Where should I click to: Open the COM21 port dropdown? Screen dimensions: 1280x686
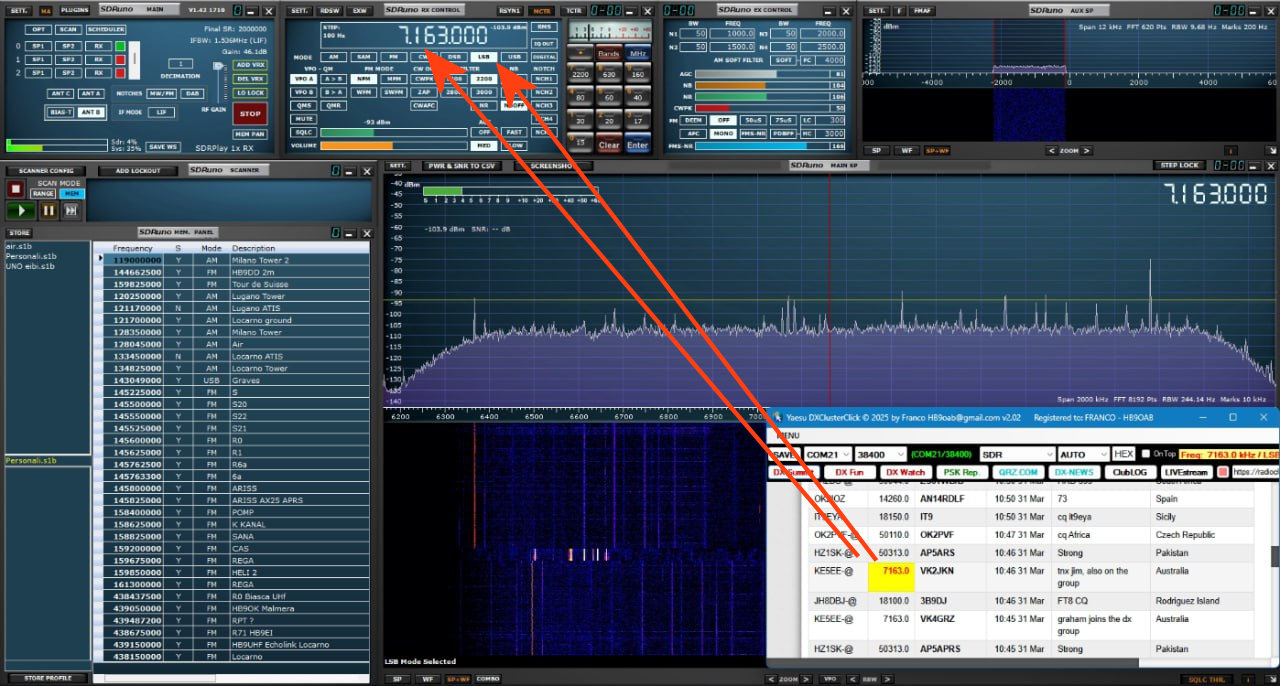828,454
